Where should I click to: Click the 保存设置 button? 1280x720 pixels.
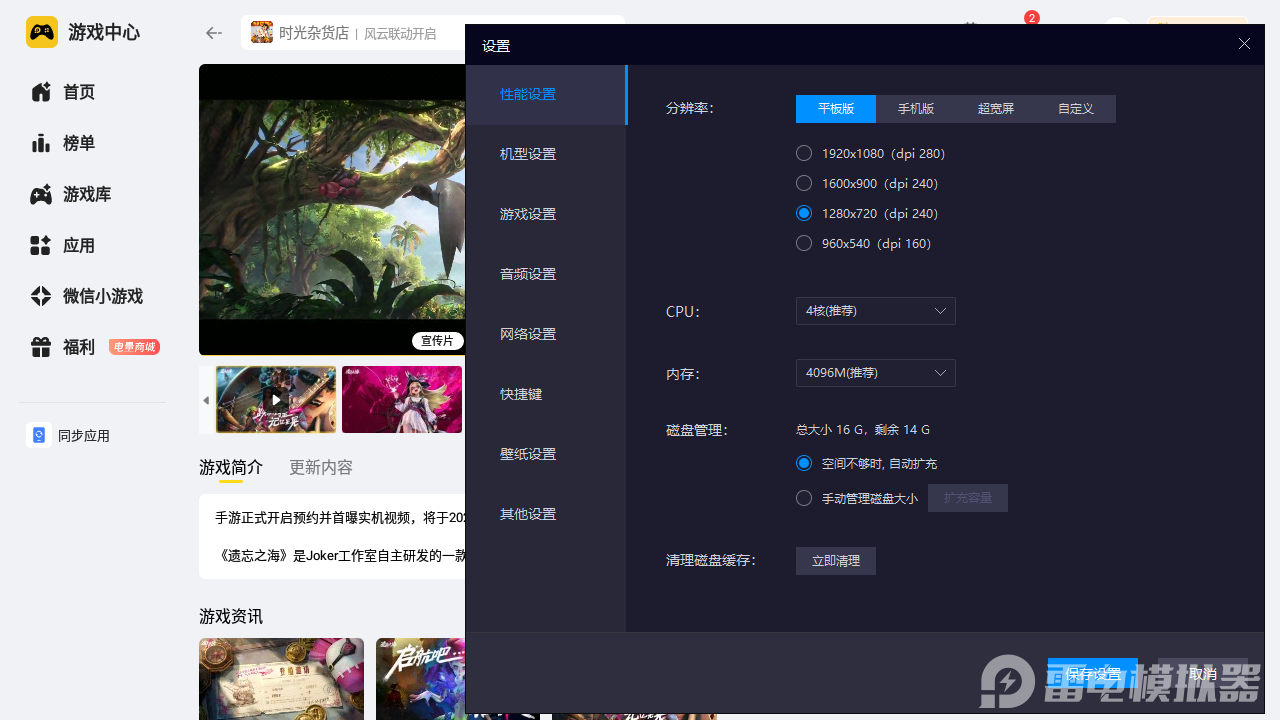[1092, 674]
